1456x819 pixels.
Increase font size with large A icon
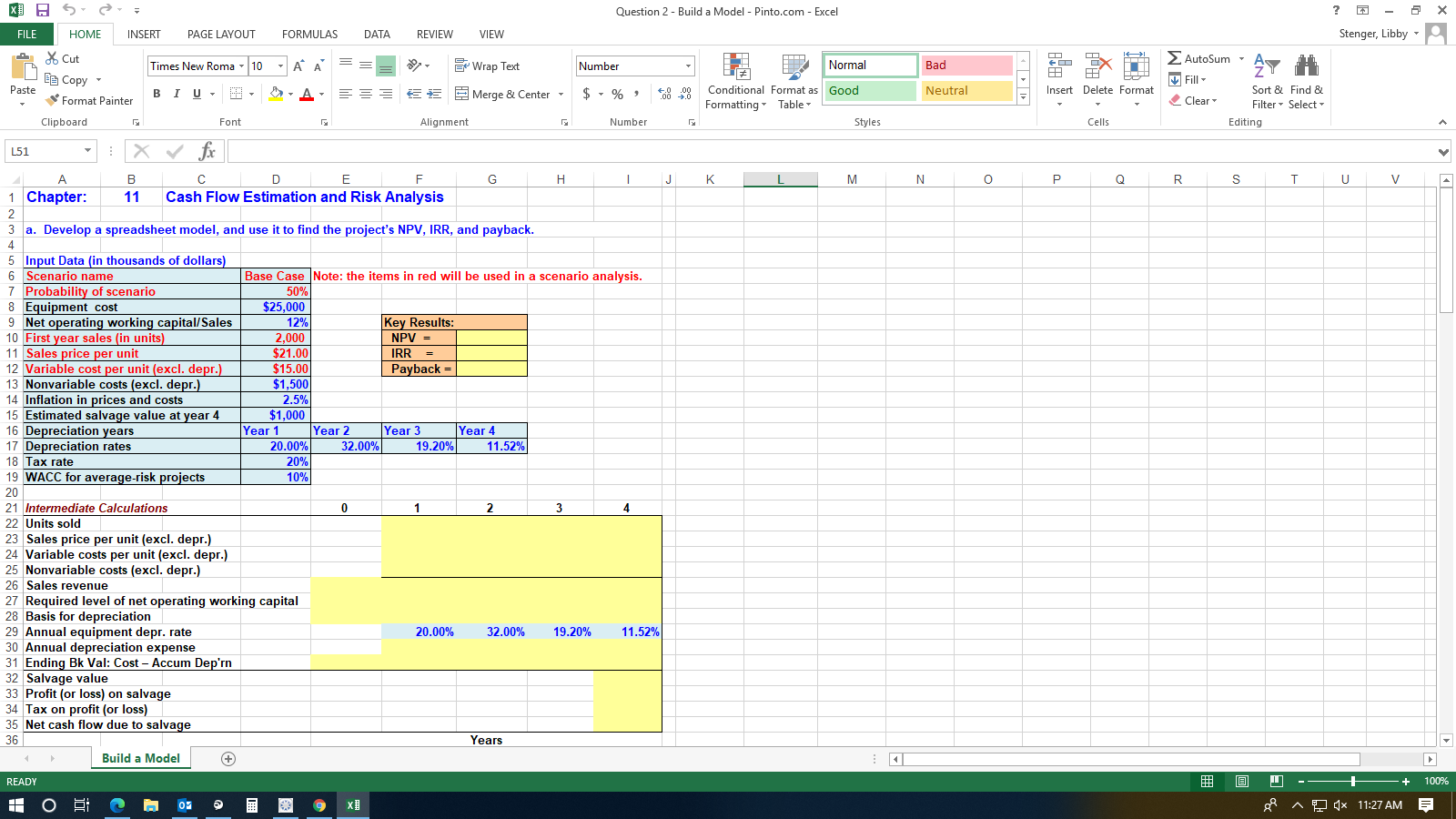click(298, 66)
